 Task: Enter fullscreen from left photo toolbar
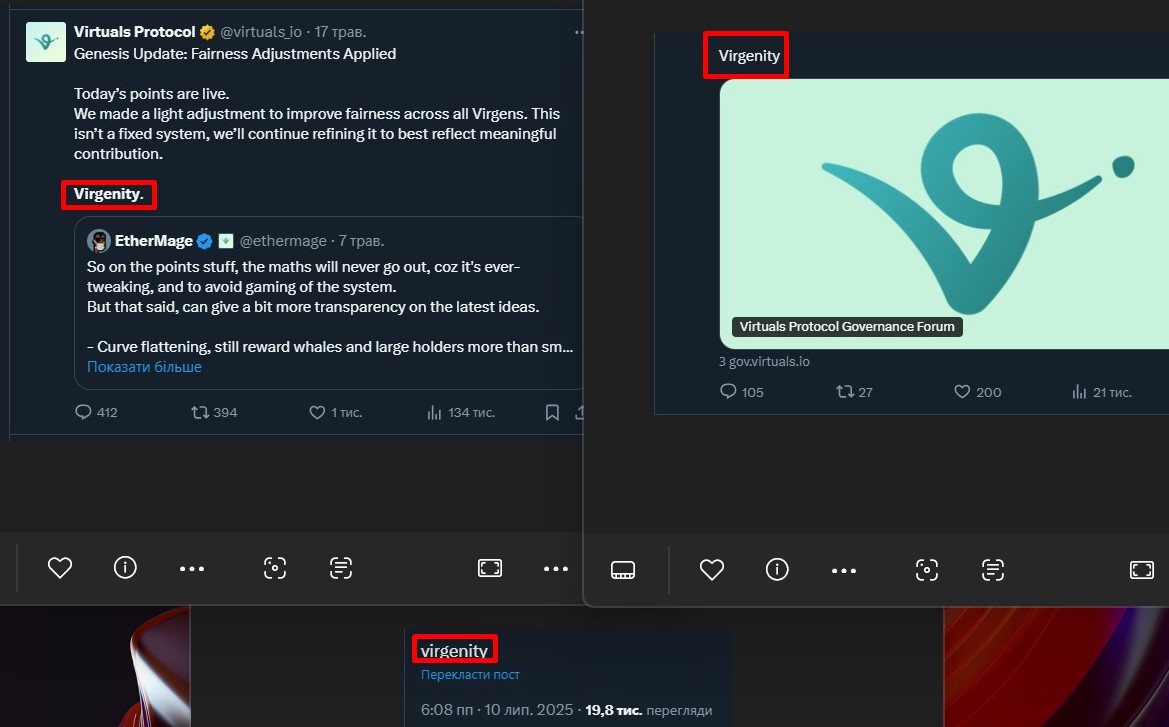pos(490,568)
